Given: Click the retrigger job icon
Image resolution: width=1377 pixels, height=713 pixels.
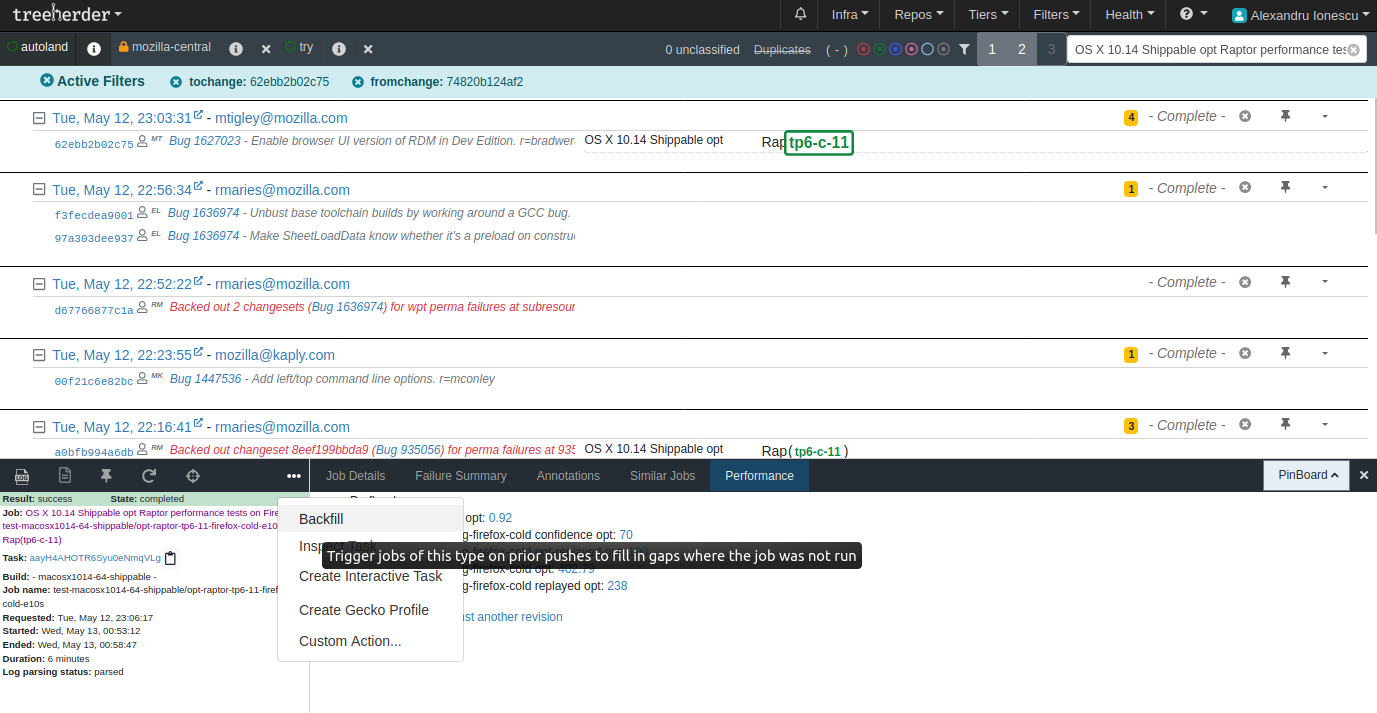Looking at the screenshot, I should (x=150, y=476).
